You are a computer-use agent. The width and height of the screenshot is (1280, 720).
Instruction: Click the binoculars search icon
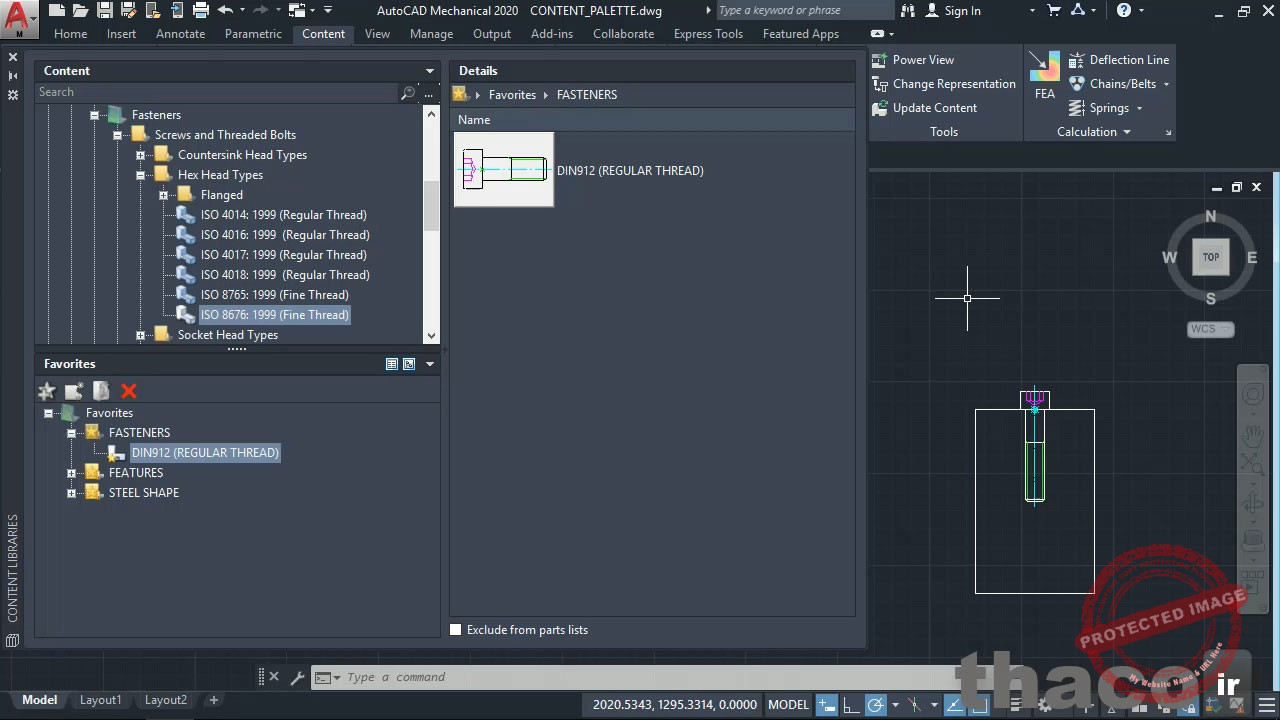(908, 11)
